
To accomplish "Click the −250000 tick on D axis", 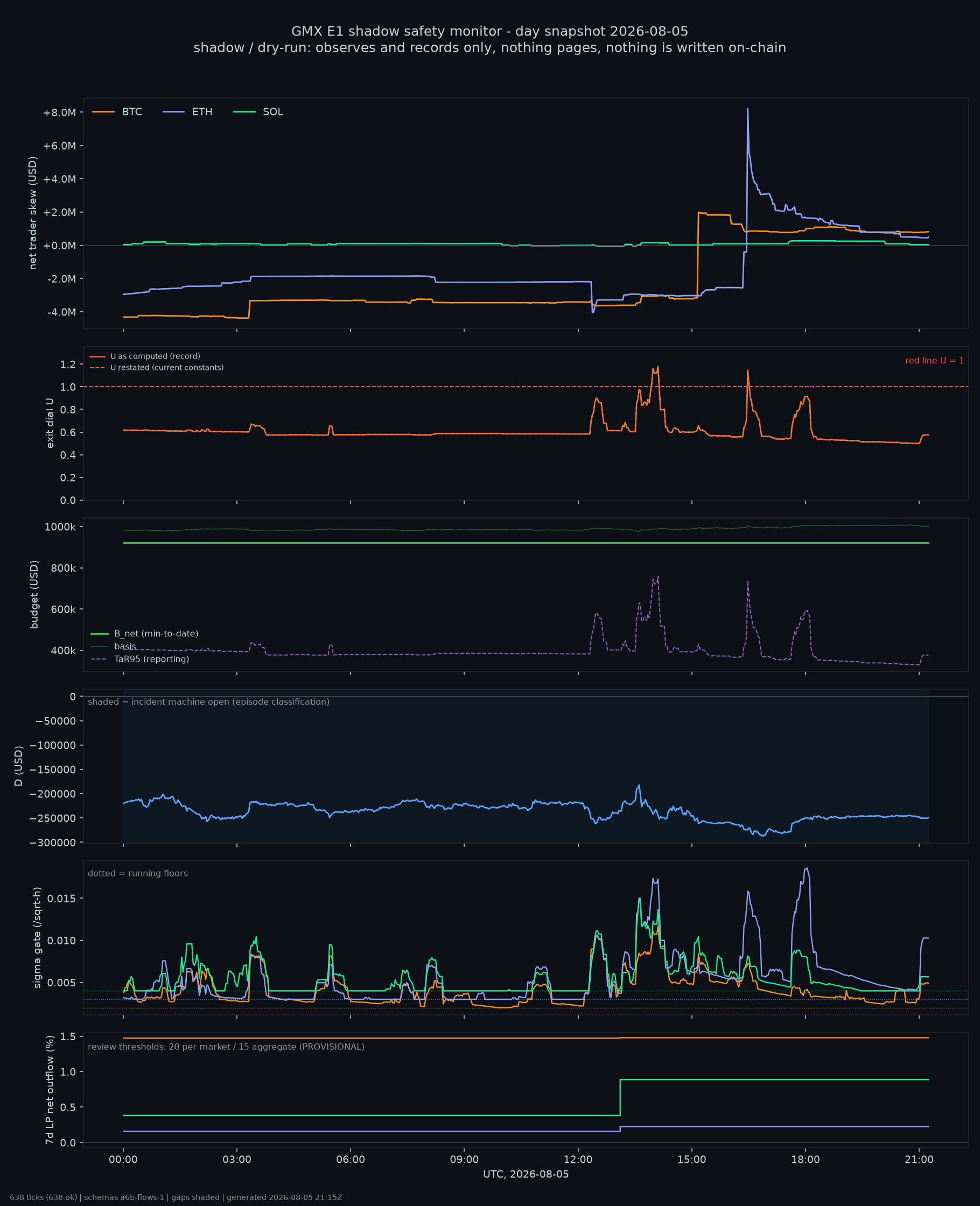I will pyautogui.click(x=53, y=818).
